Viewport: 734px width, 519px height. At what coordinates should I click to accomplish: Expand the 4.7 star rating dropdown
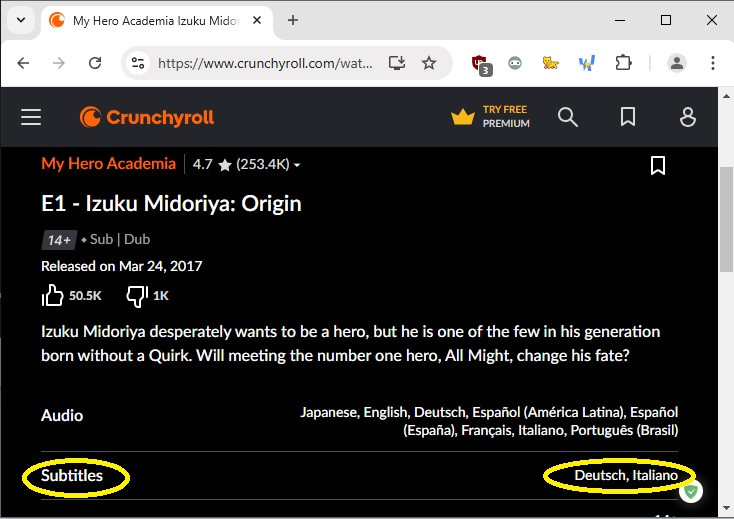pyautogui.click(x=247, y=164)
